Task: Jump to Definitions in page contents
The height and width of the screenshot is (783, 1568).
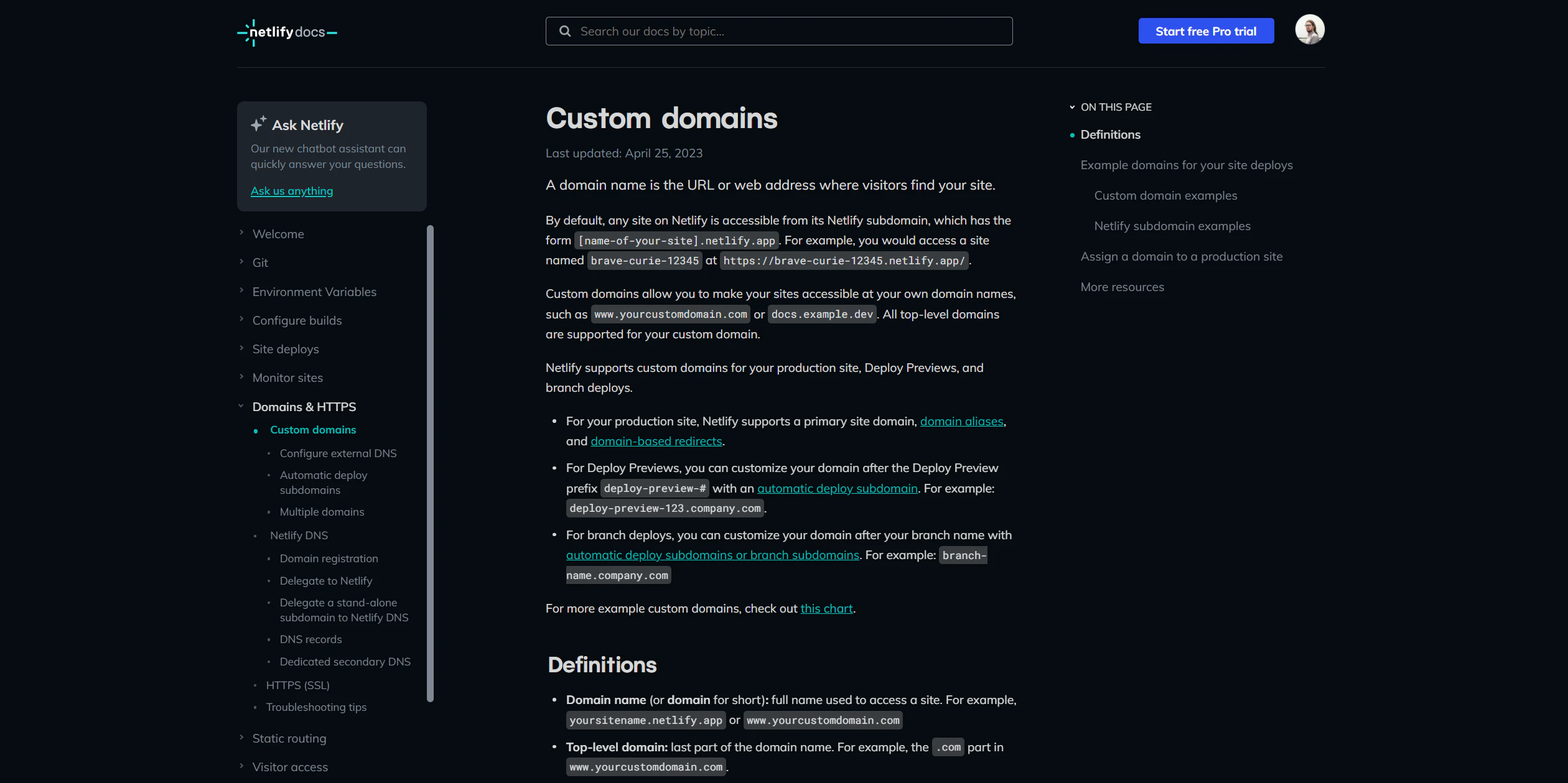Action: click(1110, 134)
